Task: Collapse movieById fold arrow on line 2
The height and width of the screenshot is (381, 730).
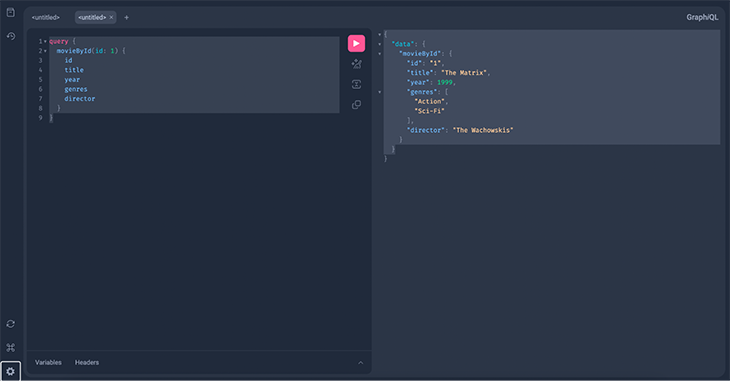Action: [x=45, y=51]
